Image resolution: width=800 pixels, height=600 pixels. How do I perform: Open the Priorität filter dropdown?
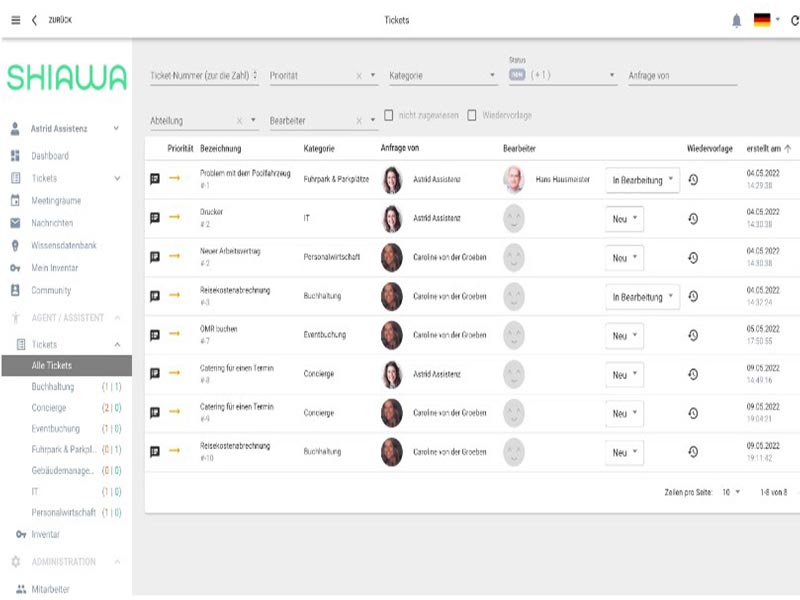[373, 75]
